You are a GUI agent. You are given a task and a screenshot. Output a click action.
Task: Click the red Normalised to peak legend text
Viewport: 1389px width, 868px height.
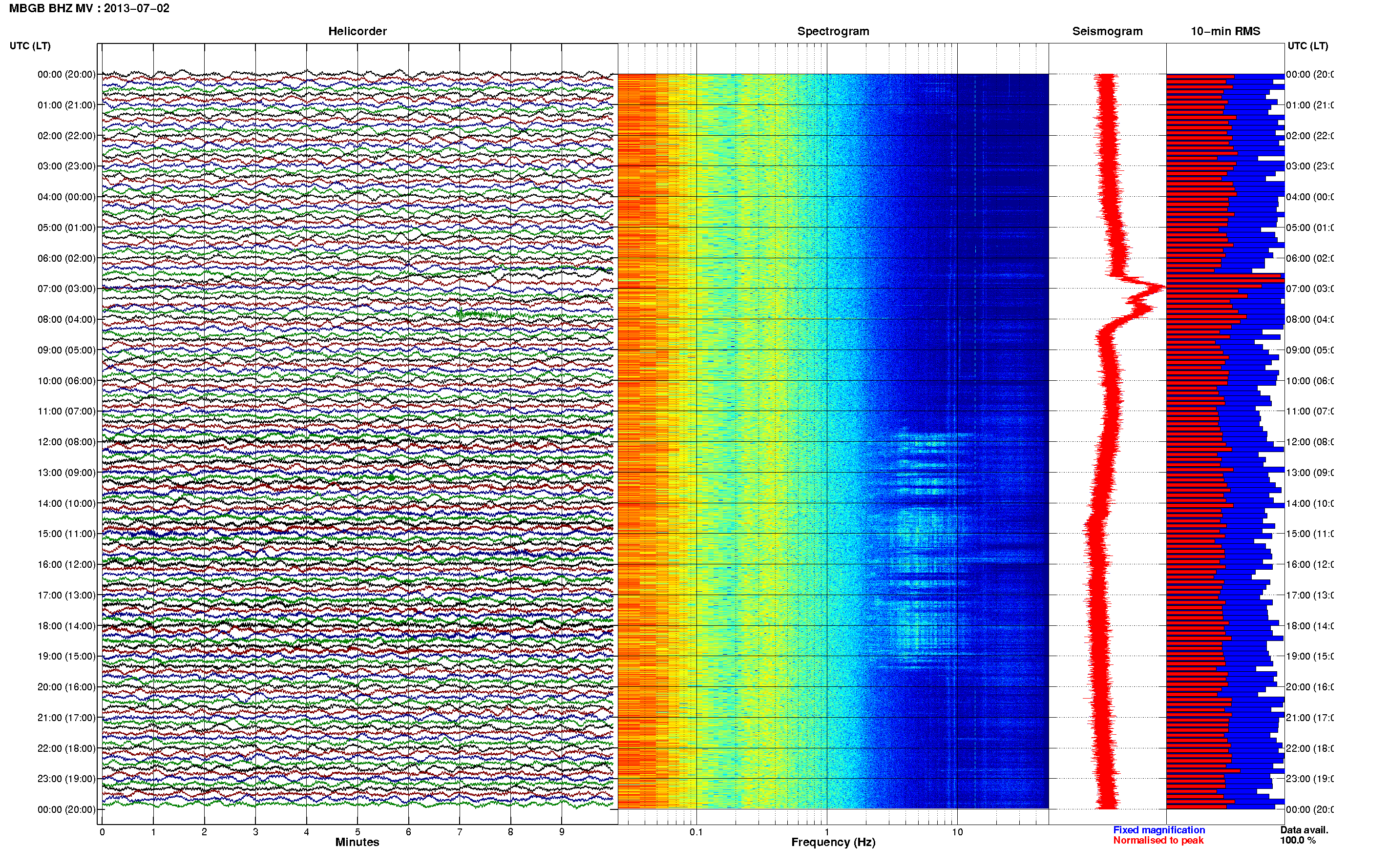[x=1158, y=840]
